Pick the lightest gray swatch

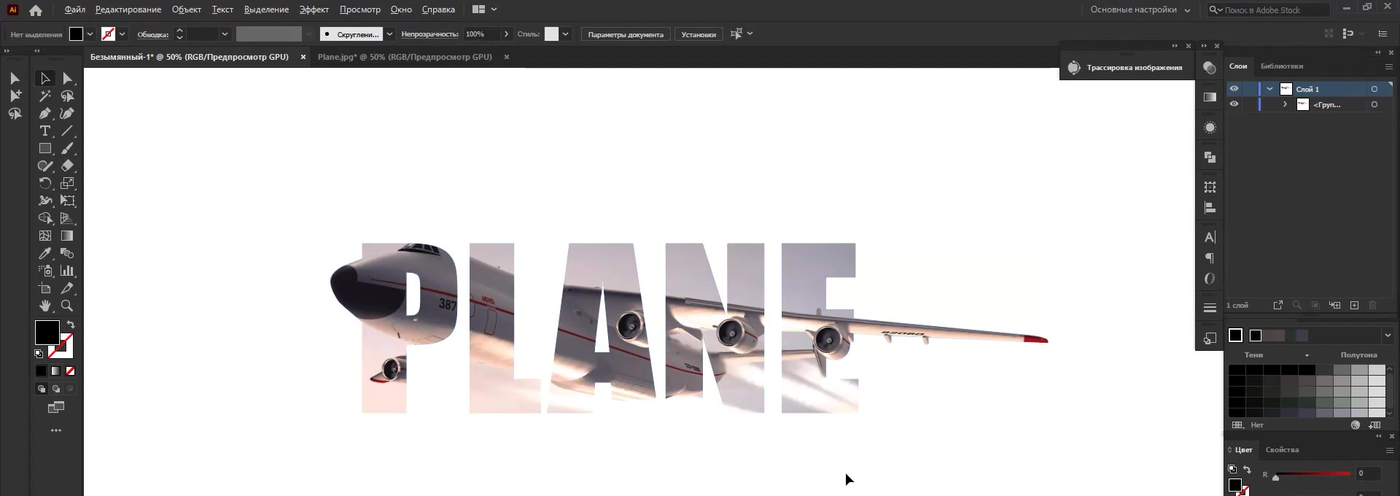[x=1377, y=370]
